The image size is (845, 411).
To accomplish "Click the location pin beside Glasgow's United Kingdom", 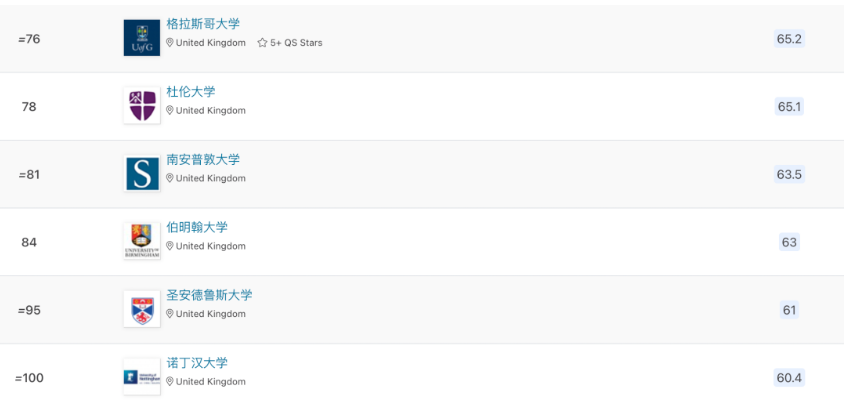I will point(170,43).
